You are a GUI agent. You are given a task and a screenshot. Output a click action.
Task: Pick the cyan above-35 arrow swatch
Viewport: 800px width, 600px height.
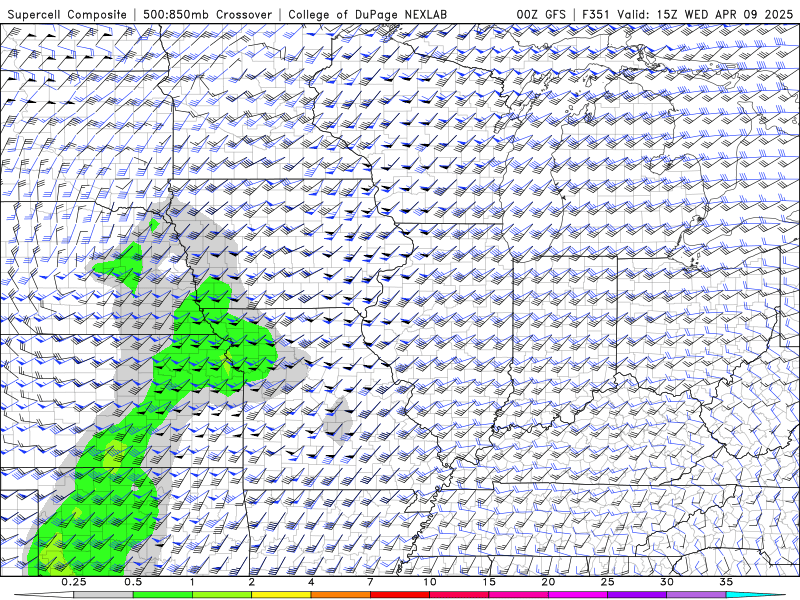click(756, 595)
